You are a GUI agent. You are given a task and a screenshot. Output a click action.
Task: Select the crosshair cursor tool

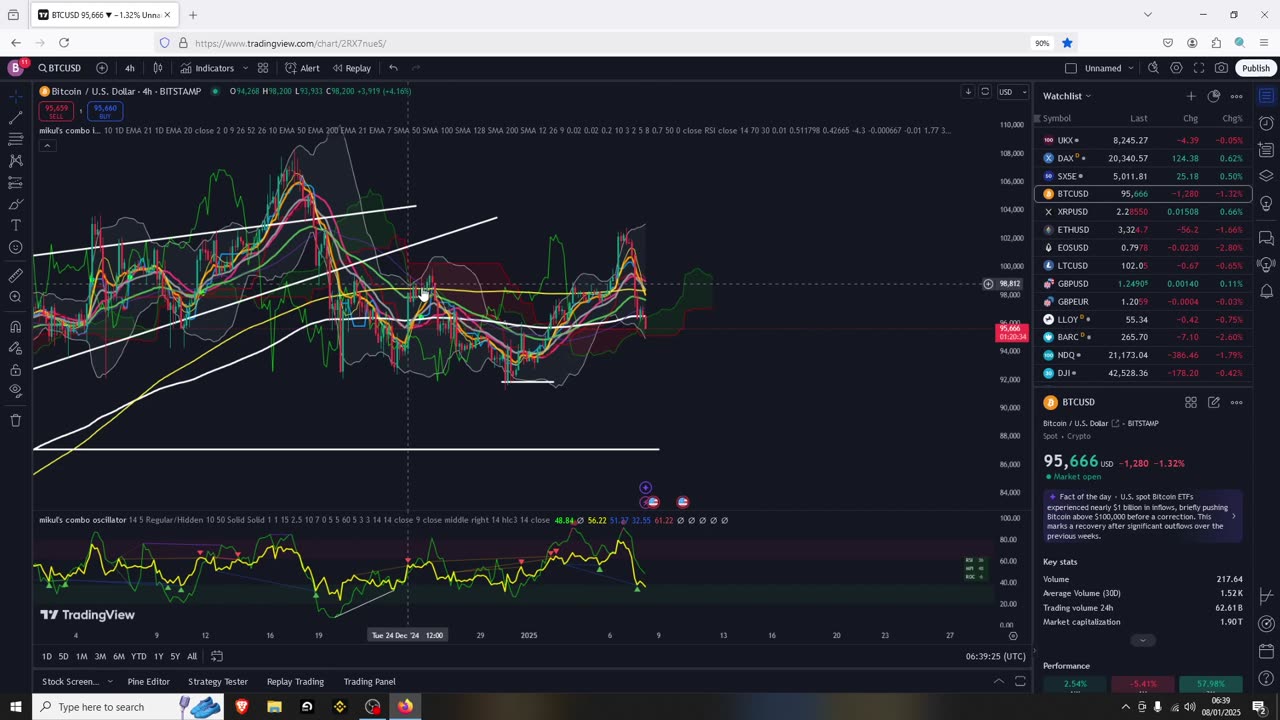(15, 96)
